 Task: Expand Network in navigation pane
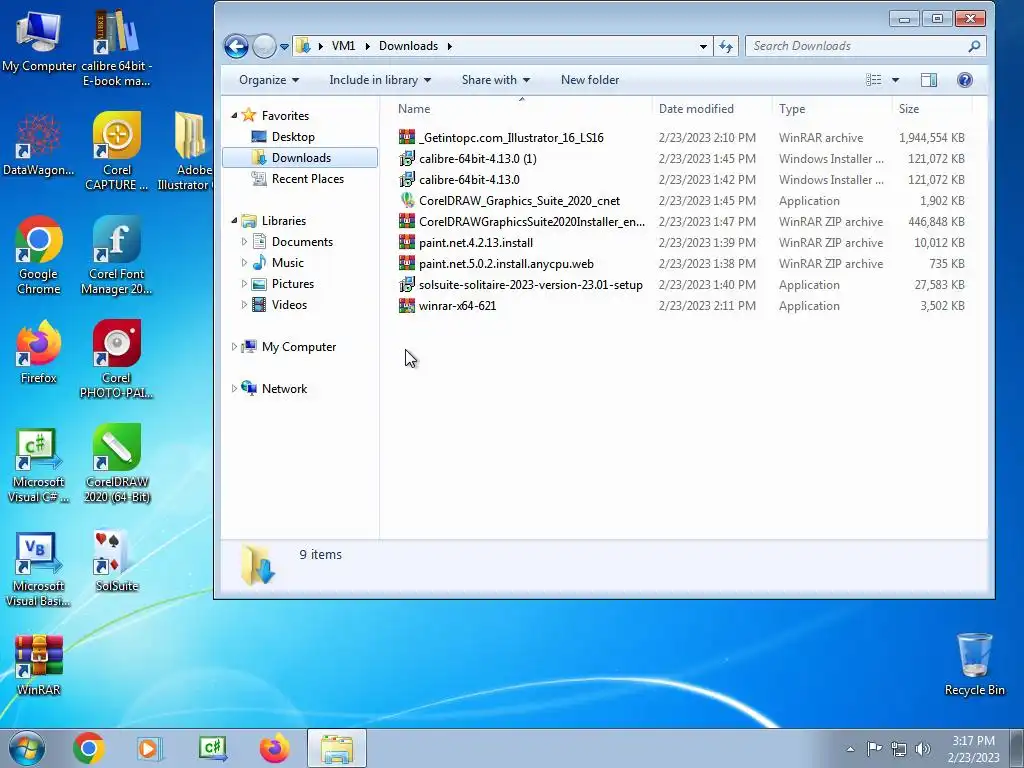[234, 389]
